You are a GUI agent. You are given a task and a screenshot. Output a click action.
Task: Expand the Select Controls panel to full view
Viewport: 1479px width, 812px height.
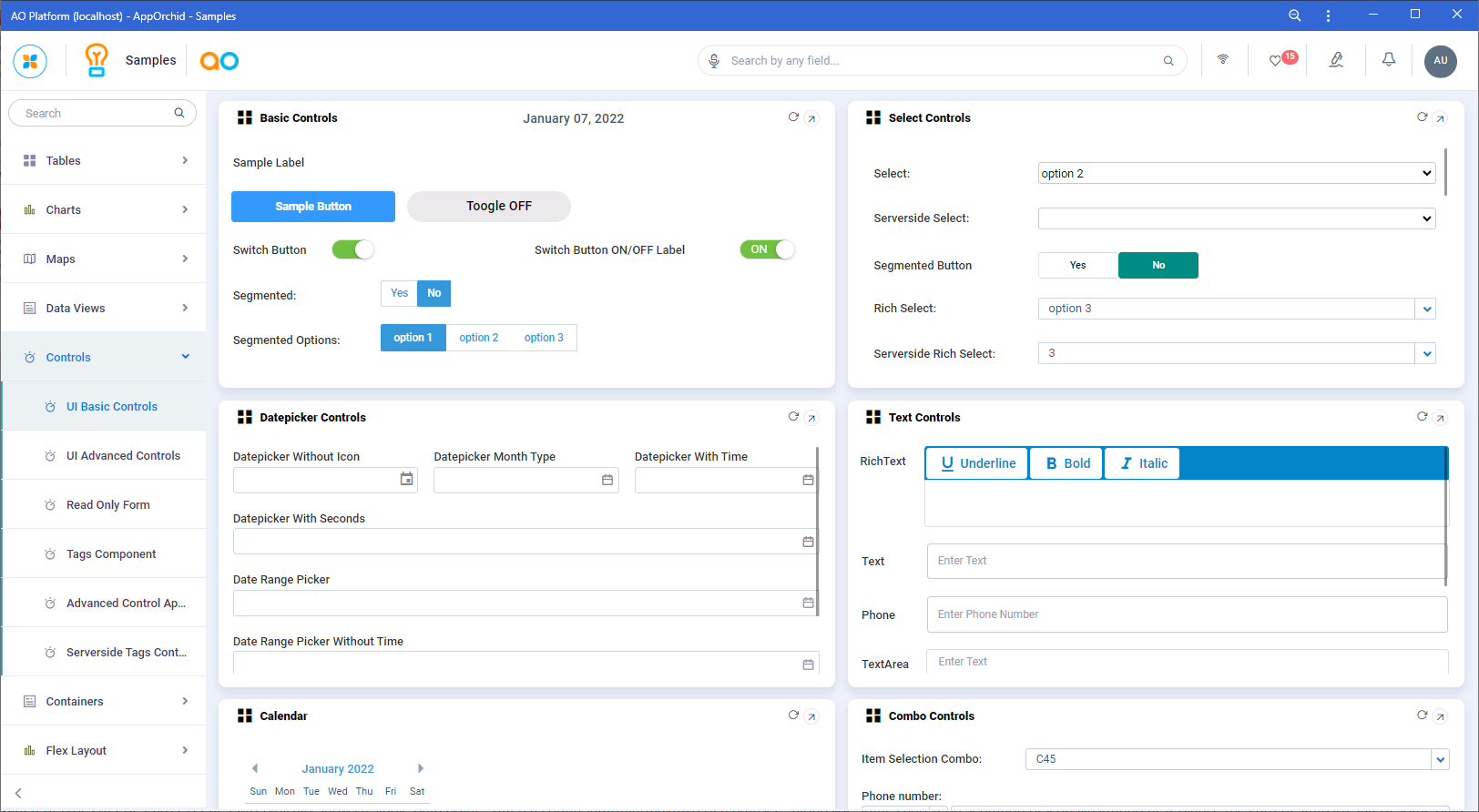click(x=1440, y=118)
